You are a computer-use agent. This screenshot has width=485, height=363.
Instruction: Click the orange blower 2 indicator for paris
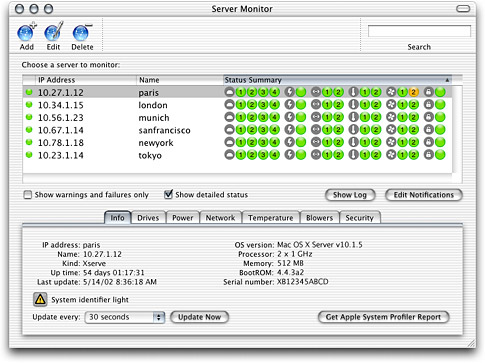pyautogui.click(x=413, y=92)
